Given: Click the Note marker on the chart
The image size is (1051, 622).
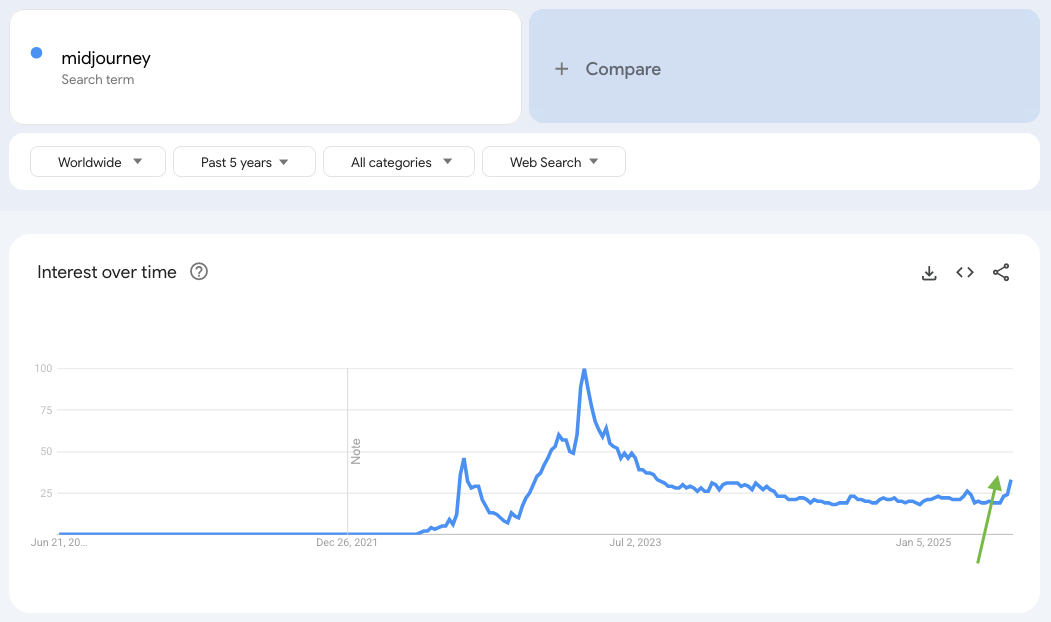Looking at the screenshot, I should point(356,452).
